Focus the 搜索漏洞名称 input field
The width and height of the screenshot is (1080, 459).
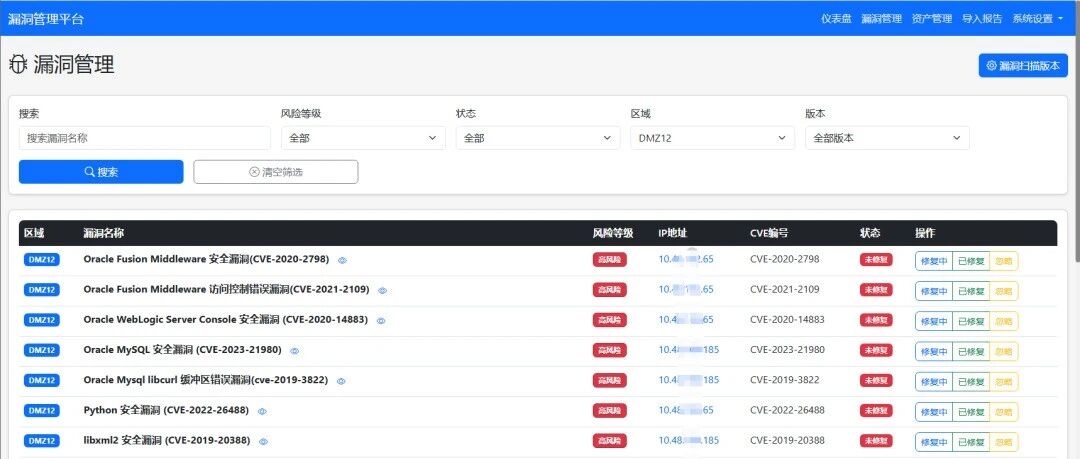tap(145, 138)
